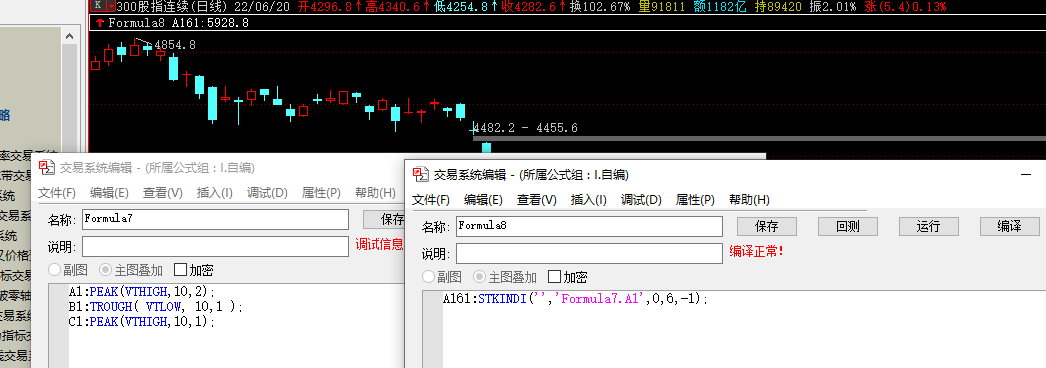Screen dimensions: 1046x368
Task: Click the Formula8 A161:5928.8 indicator label
Action: click(178, 23)
